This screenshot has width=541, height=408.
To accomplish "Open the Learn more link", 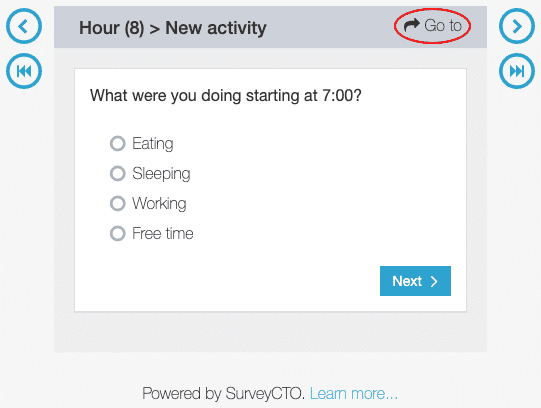I will pyautogui.click(x=354, y=394).
